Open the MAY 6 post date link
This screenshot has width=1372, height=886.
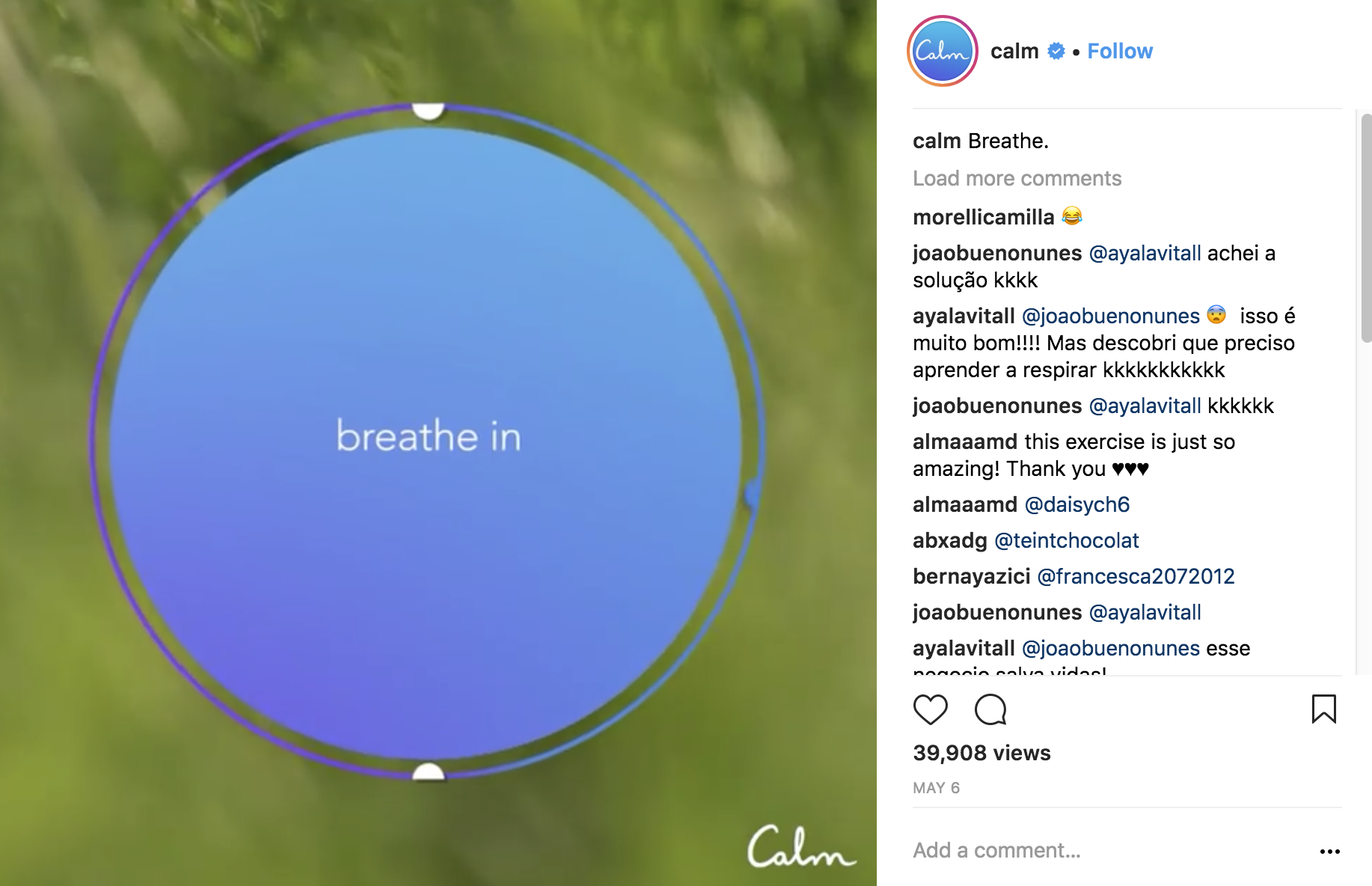pyautogui.click(x=936, y=788)
